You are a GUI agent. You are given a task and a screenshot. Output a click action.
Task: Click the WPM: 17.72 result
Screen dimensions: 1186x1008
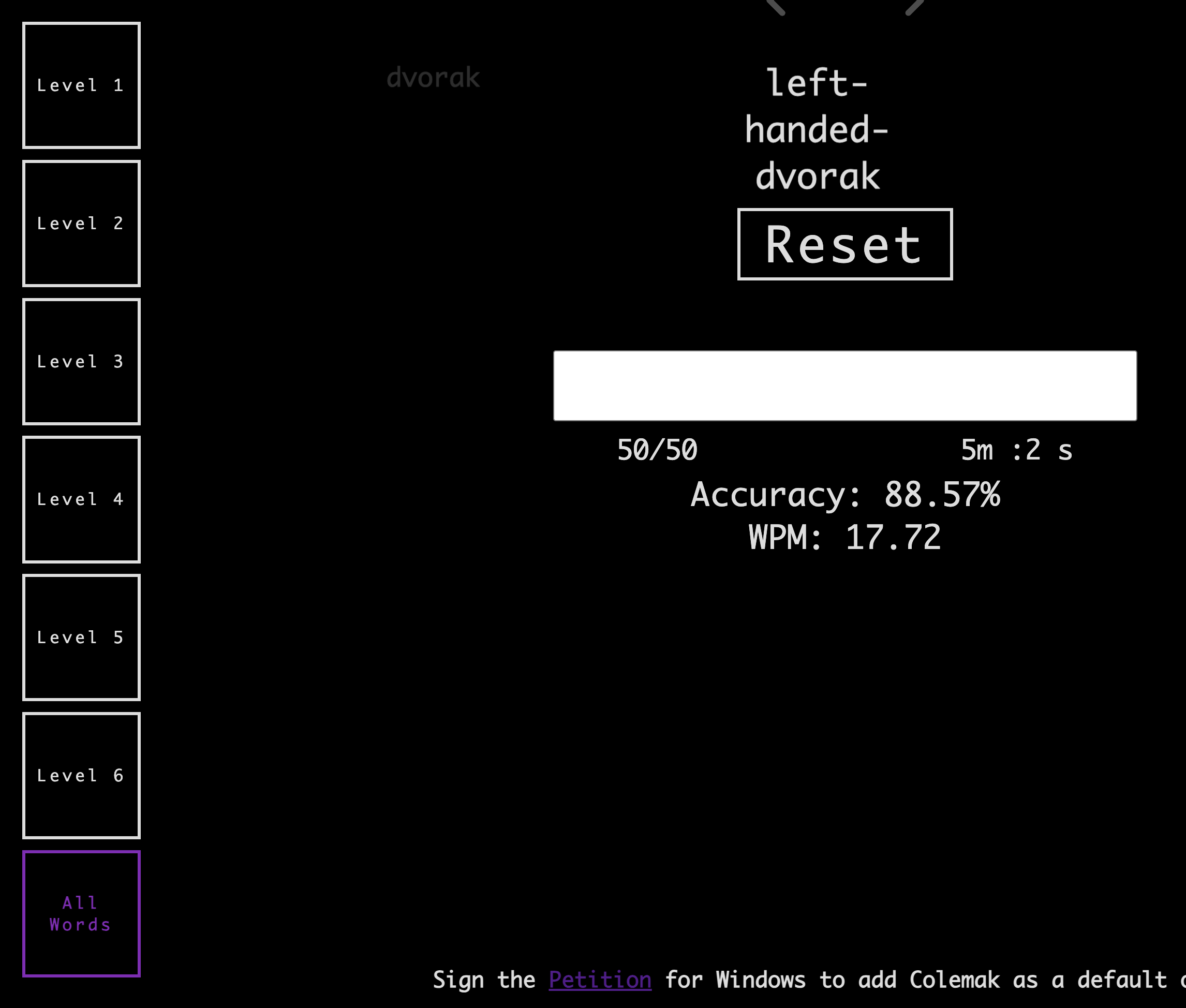pyautogui.click(x=845, y=537)
